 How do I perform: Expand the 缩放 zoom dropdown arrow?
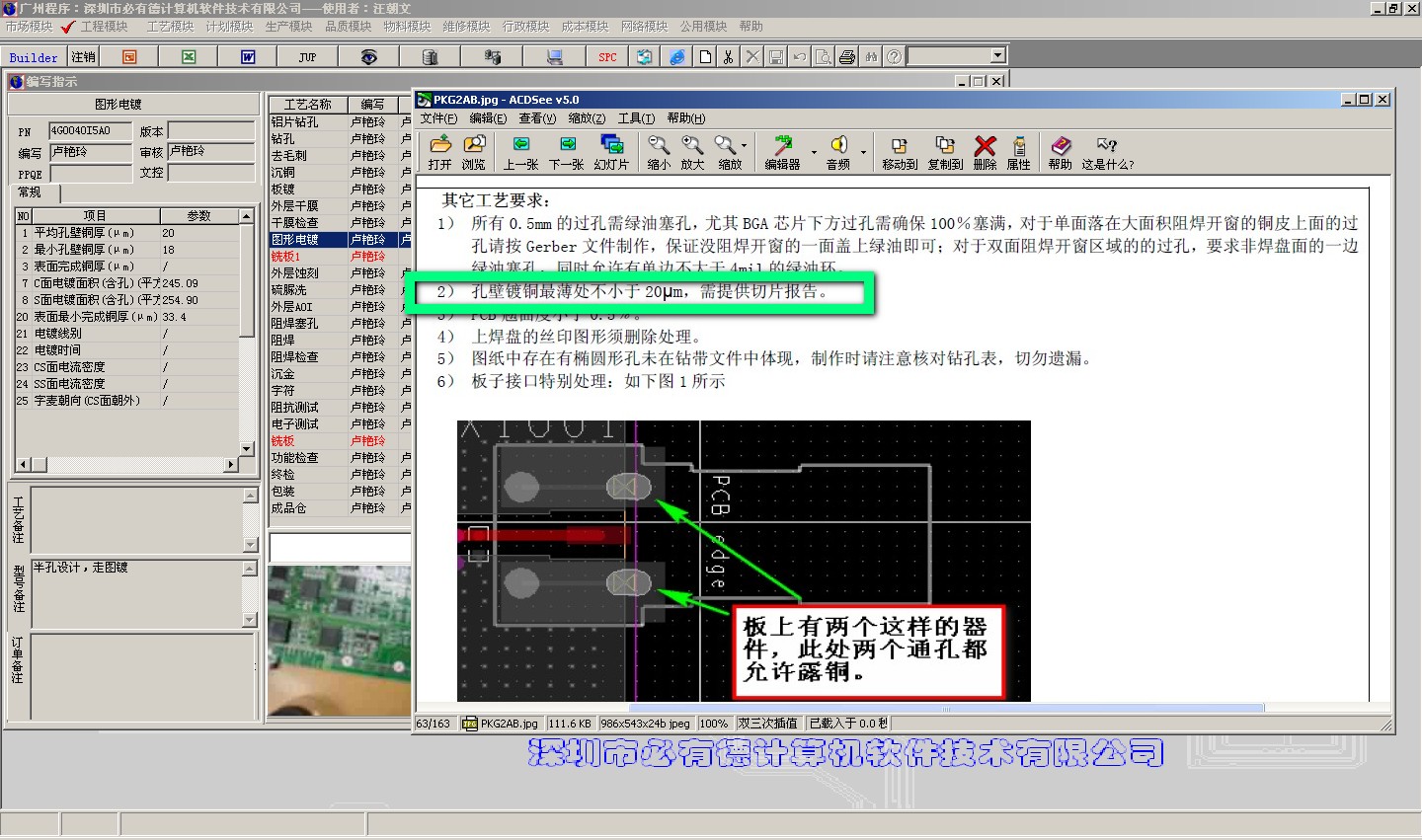(x=745, y=151)
